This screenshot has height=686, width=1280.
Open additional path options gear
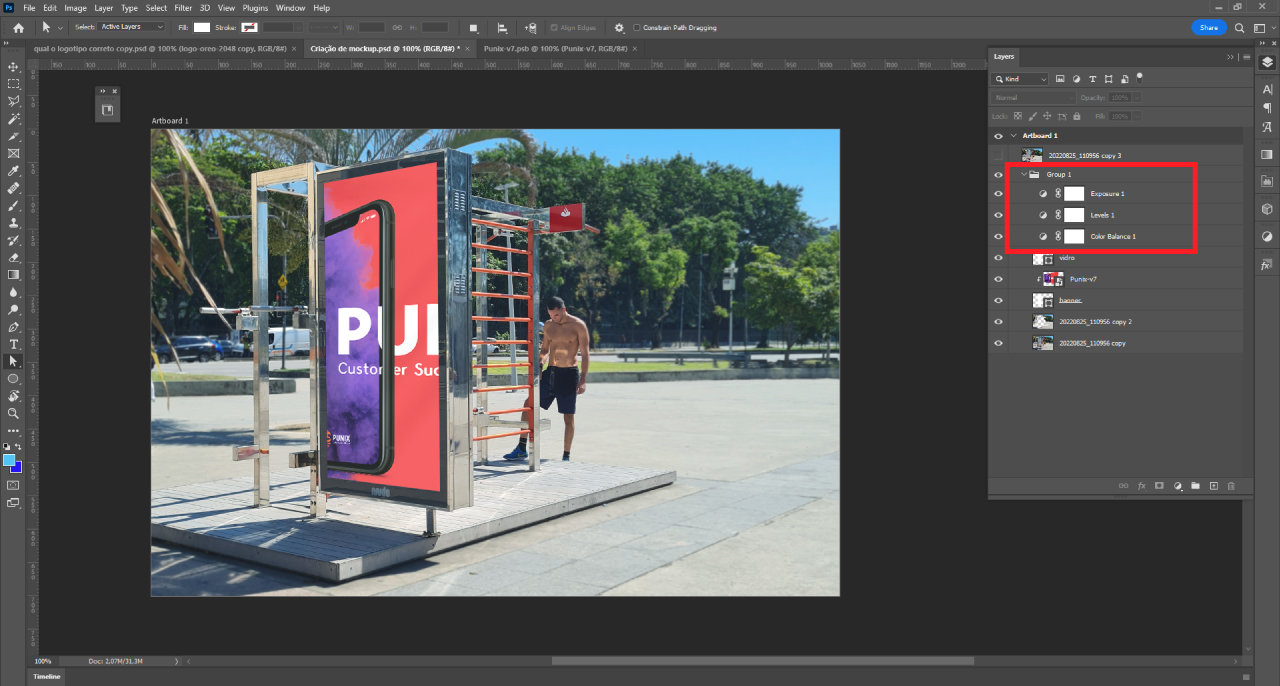tap(619, 28)
